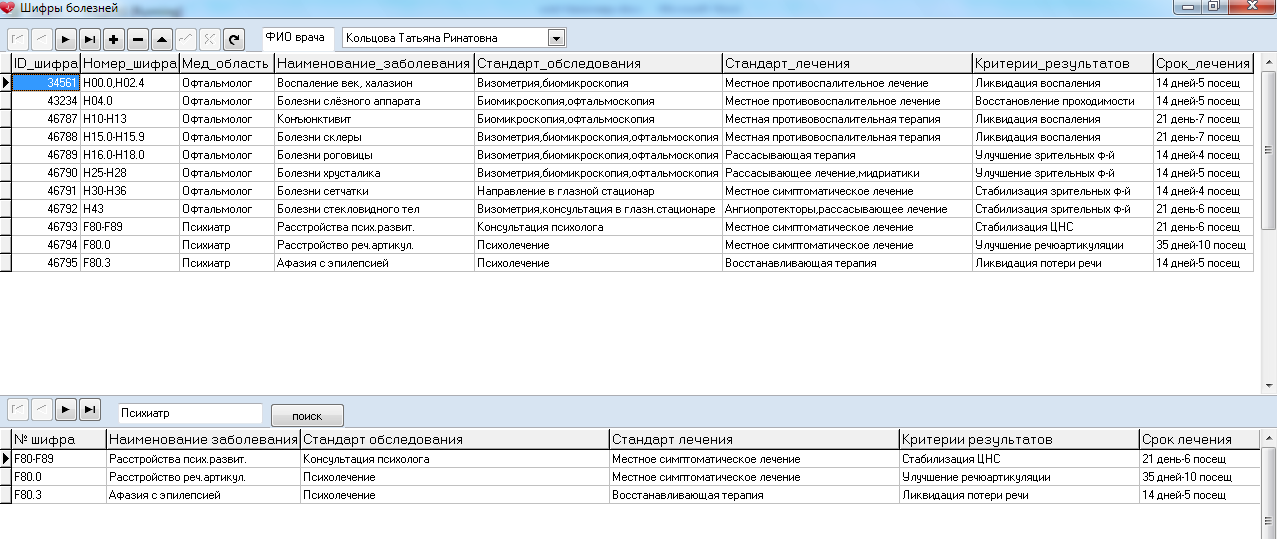Select Воспаление век, халазион cell

click(x=374, y=83)
